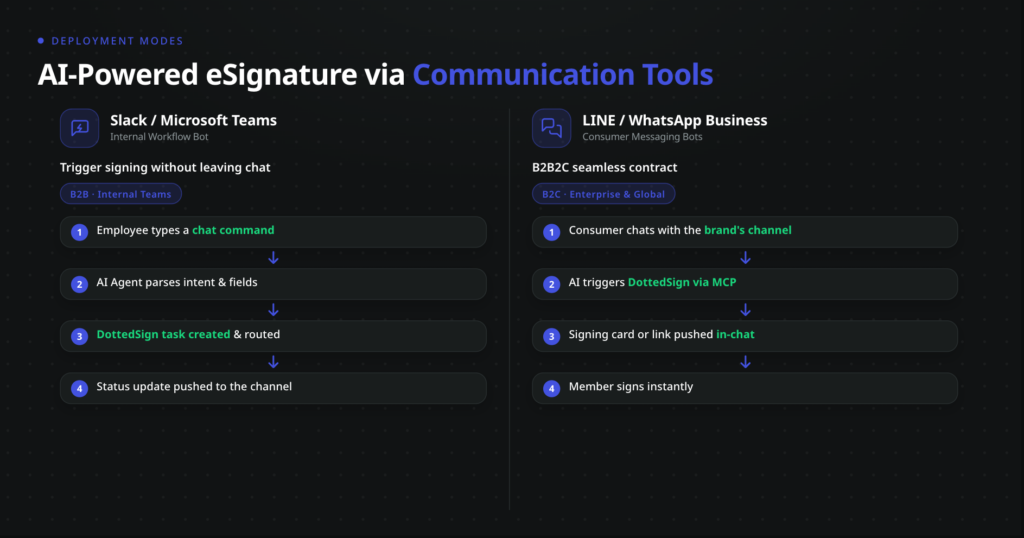Click the green 'in-chat' text
The height and width of the screenshot is (538, 1024).
(x=735, y=334)
